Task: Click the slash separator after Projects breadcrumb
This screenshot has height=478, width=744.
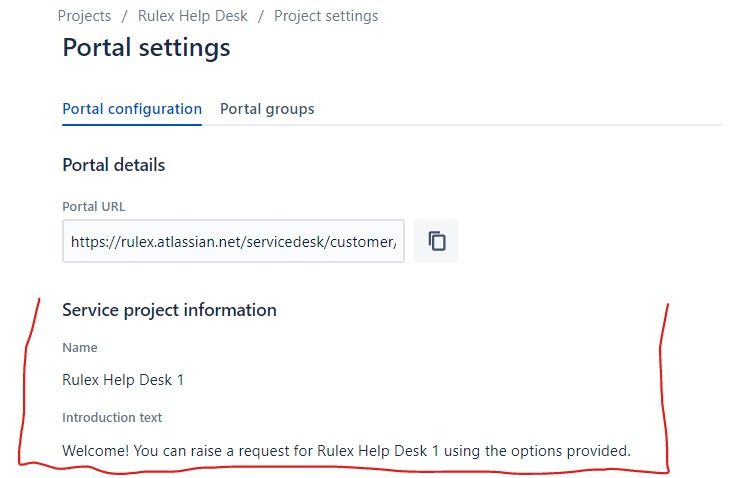Action: click(x=125, y=16)
